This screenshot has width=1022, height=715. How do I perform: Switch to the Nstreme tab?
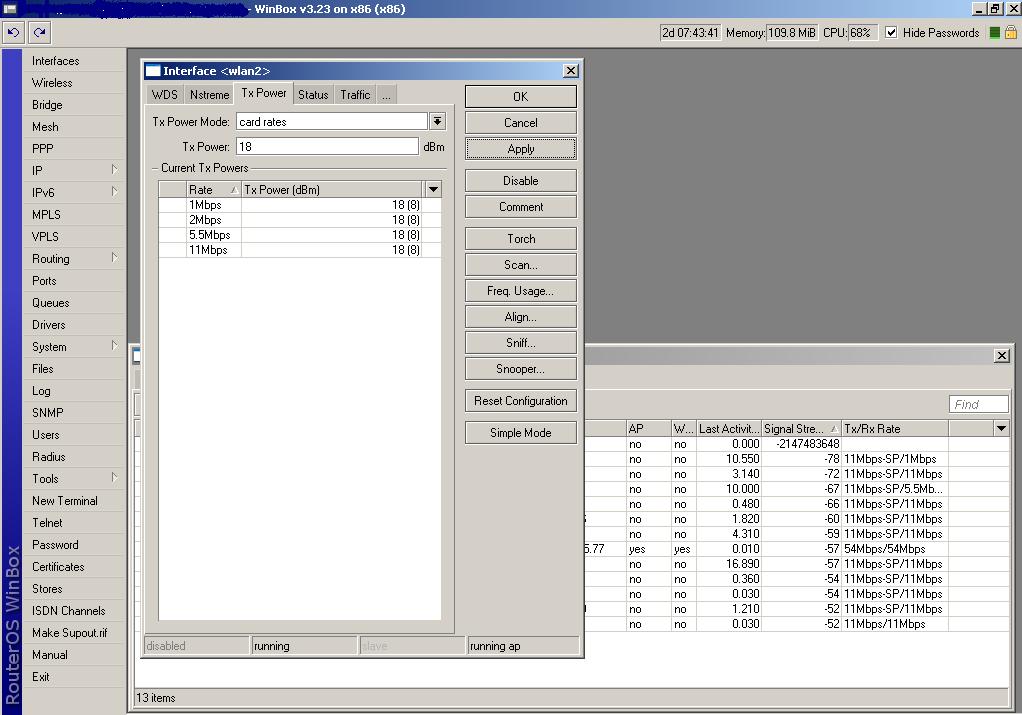[x=209, y=95]
